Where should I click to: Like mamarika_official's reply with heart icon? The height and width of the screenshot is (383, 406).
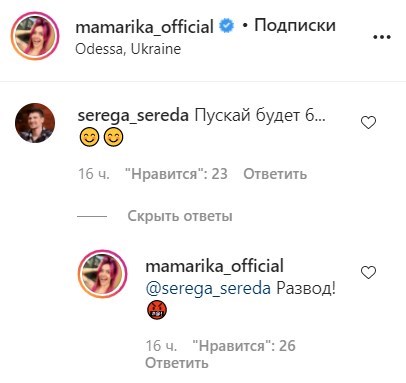[x=368, y=272]
